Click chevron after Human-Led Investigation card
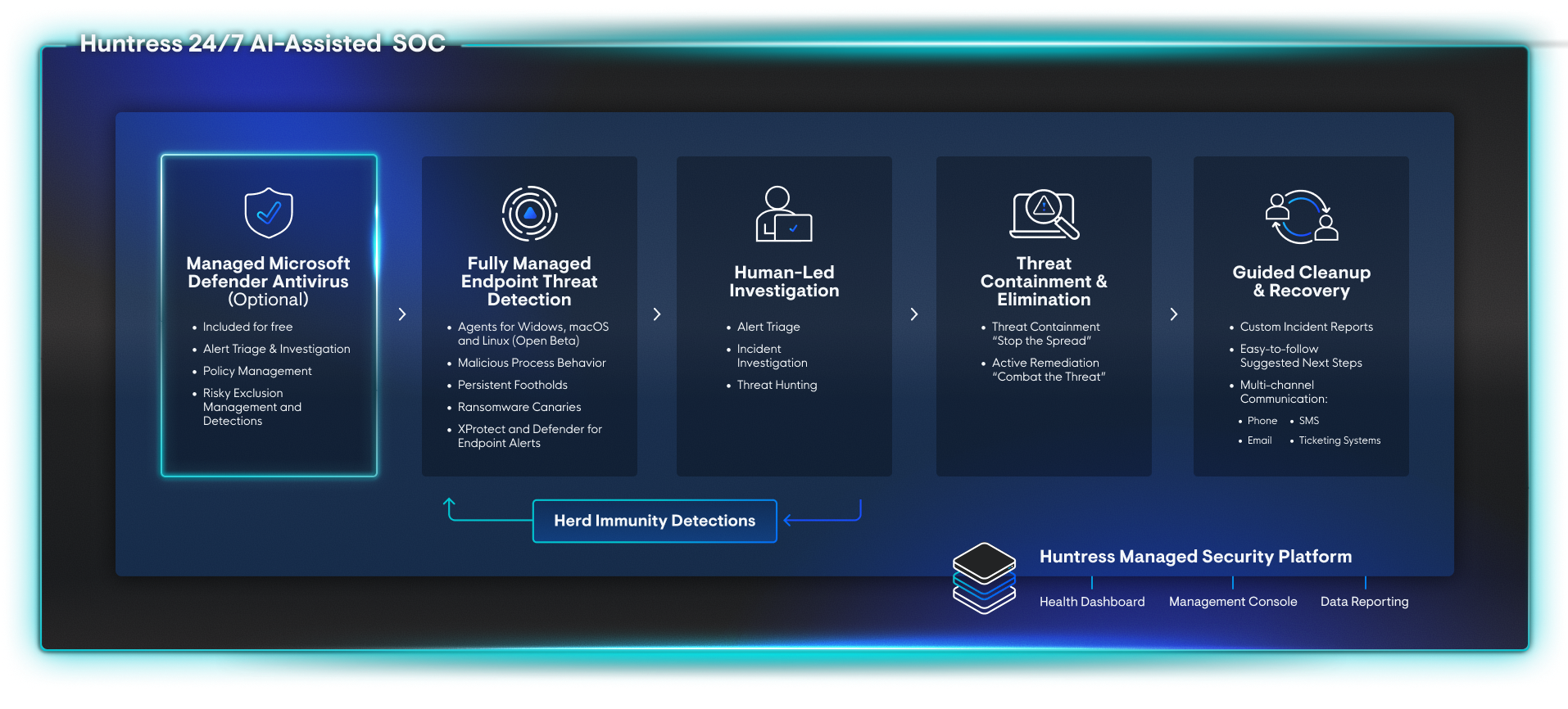The height and width of the screenshot is (709, 1568). click(913, 314)
